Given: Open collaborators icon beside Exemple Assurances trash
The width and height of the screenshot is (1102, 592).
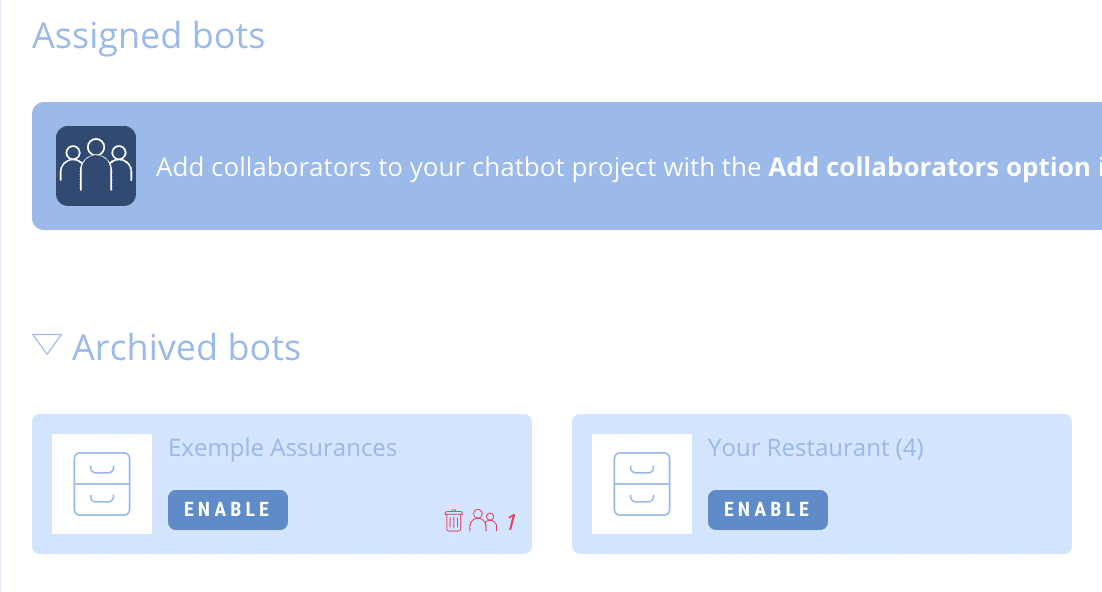Looking at the screenshot, I should pos(485,519).
